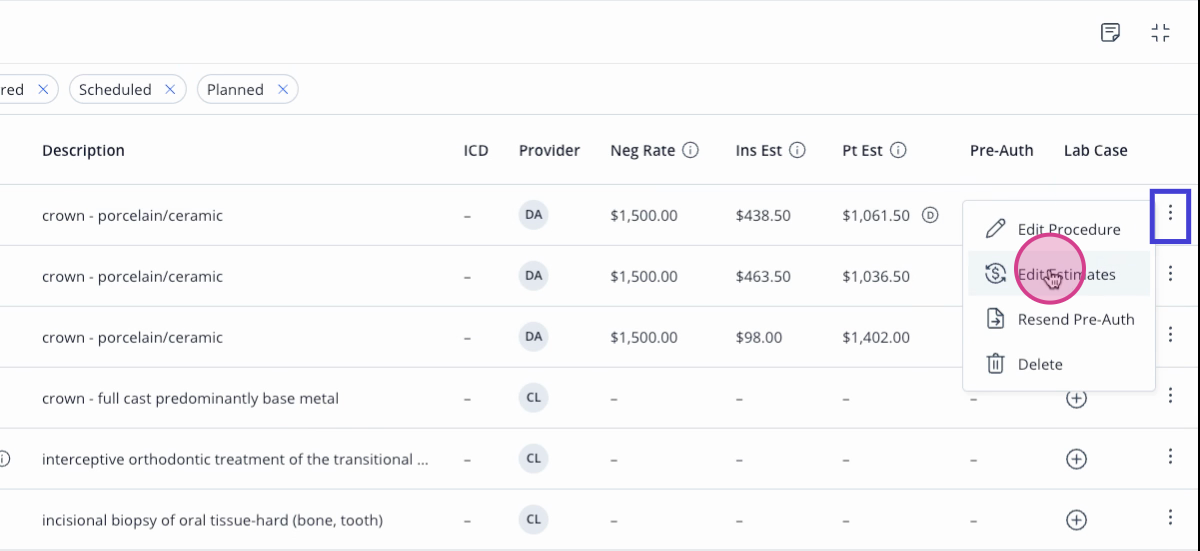1200x551 pixels.
Task: Click the Neg Rate column header label
Action: 643,150
